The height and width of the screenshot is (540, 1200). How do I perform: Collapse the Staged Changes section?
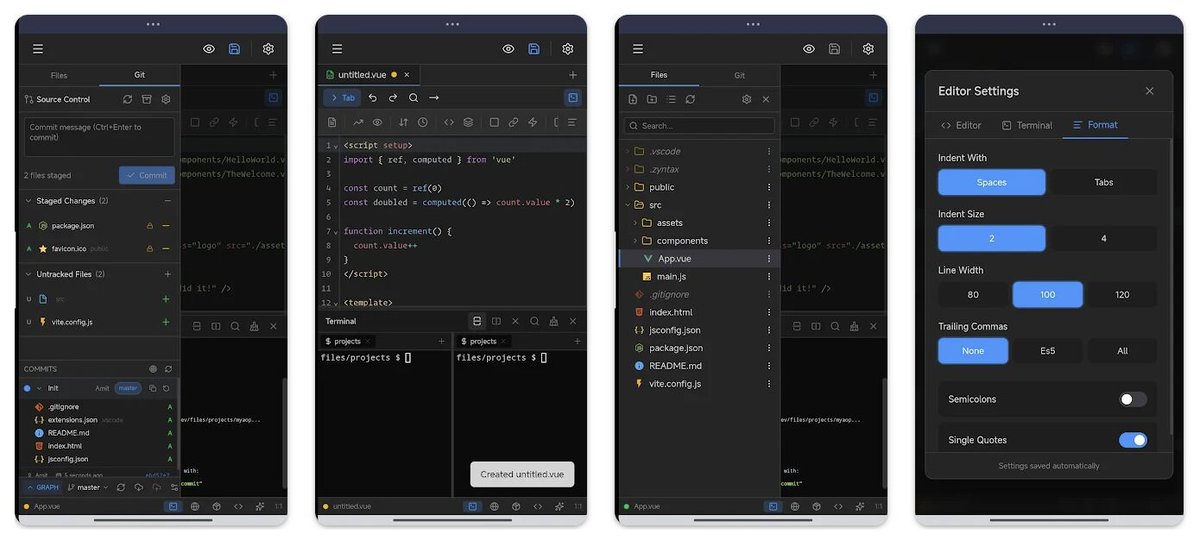28,201
